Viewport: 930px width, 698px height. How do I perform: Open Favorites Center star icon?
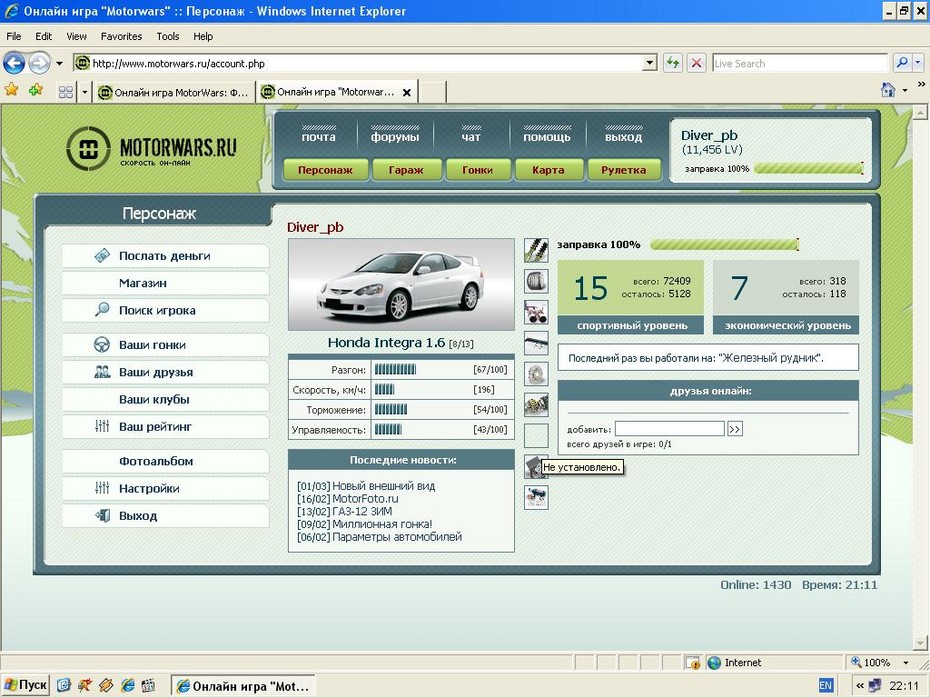pyautogui.click(x=11, y=90)
